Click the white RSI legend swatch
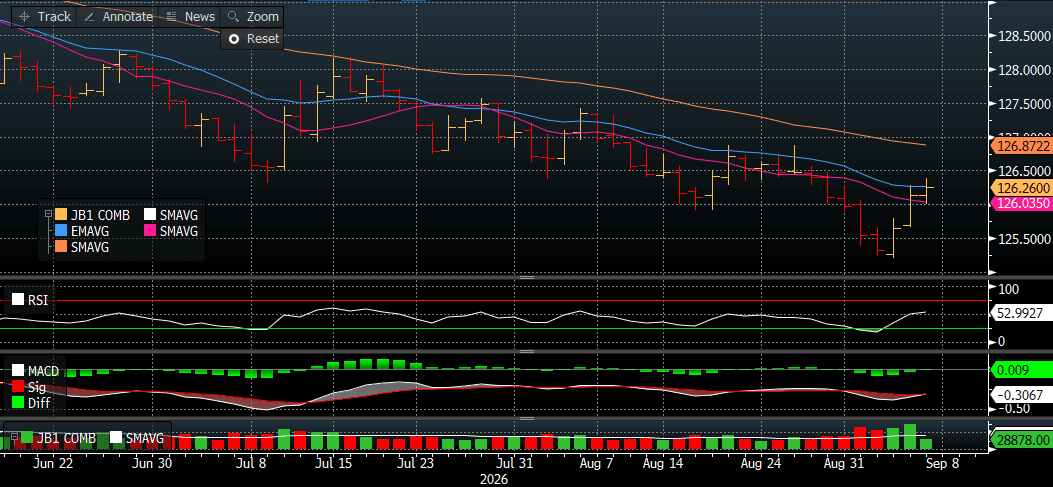Viewport: 1053px width, 487px height. pos(17,300)
